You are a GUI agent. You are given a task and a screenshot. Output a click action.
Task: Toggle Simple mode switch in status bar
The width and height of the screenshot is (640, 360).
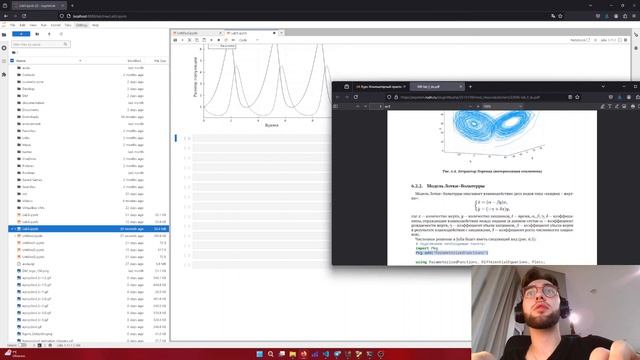pyautogui.click(x=22, y=345)
